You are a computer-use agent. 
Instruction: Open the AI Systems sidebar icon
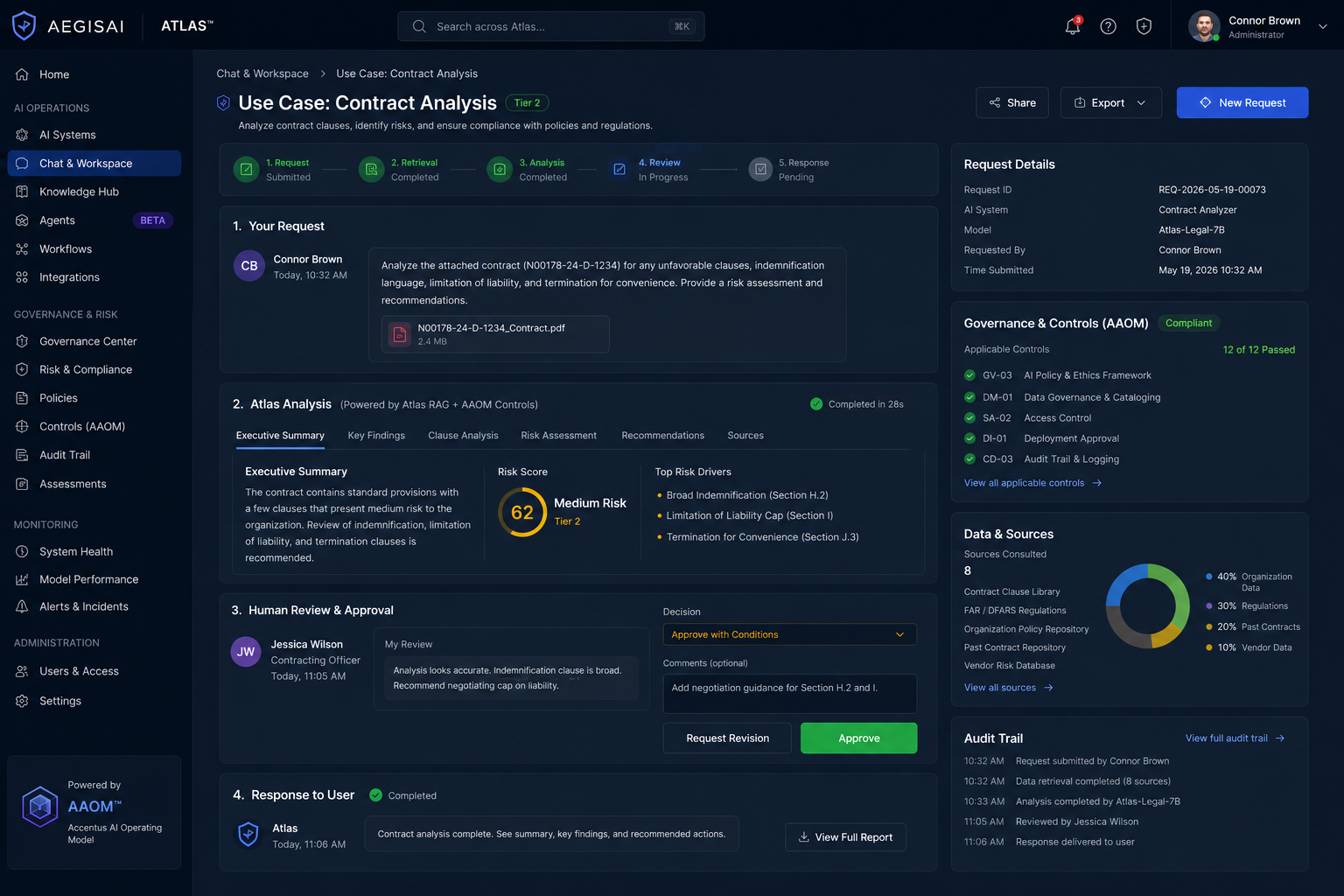click(x=22, y=135)
